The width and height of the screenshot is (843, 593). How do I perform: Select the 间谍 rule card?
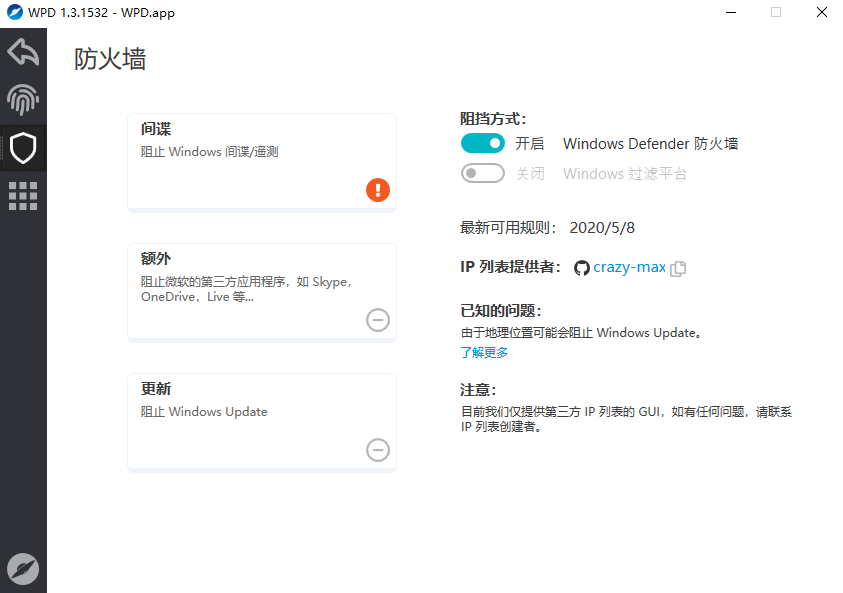click(262, 162)
